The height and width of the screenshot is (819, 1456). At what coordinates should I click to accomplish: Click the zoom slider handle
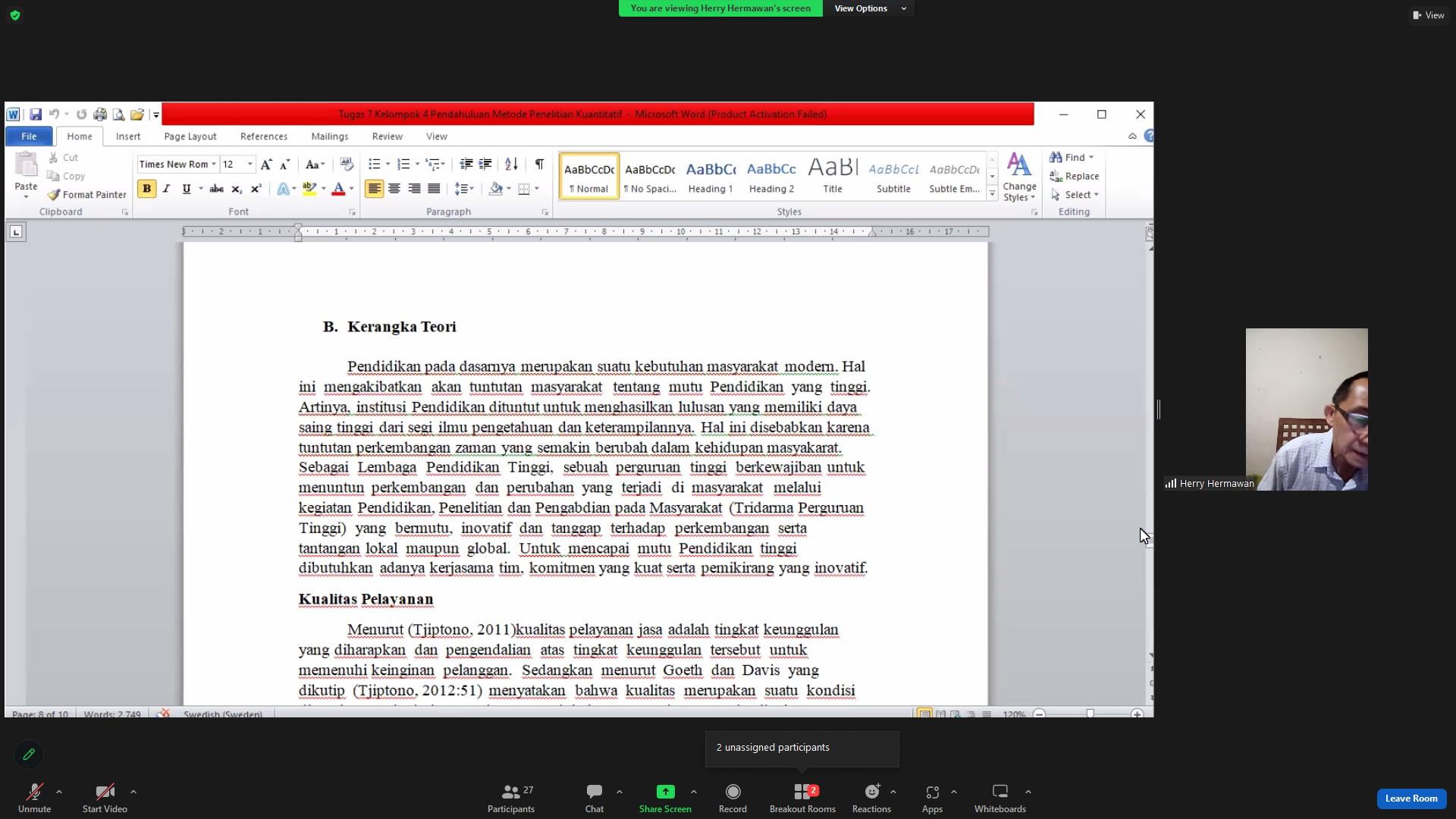click(1090, 714)
